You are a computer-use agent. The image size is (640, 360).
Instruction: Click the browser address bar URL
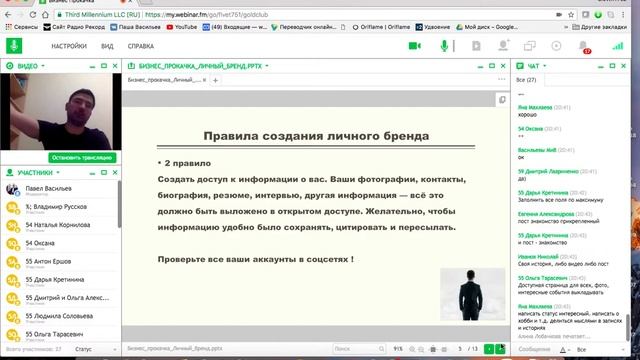tap(207, 15)
